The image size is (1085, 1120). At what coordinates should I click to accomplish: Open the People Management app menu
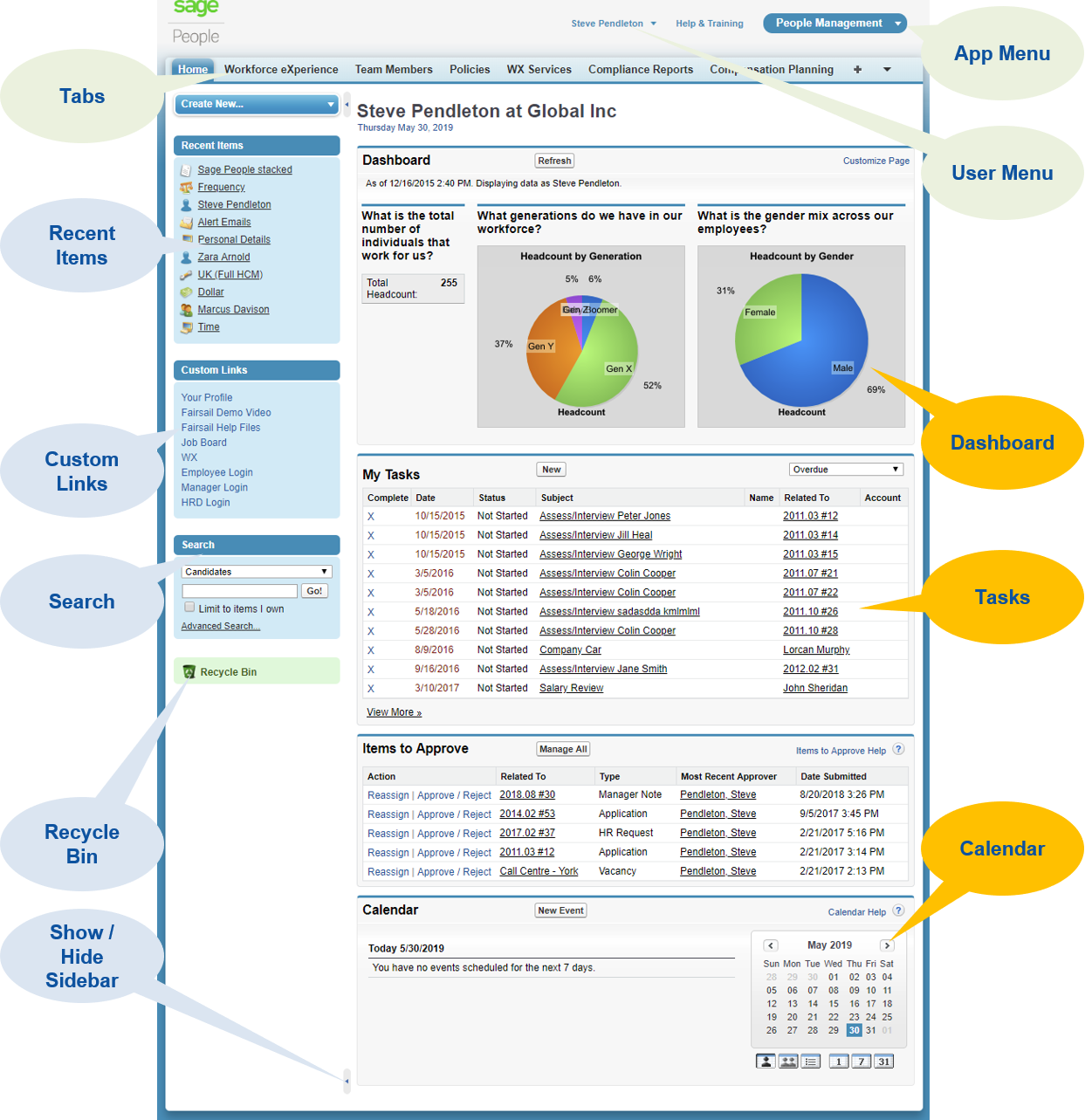coord(834,24)
